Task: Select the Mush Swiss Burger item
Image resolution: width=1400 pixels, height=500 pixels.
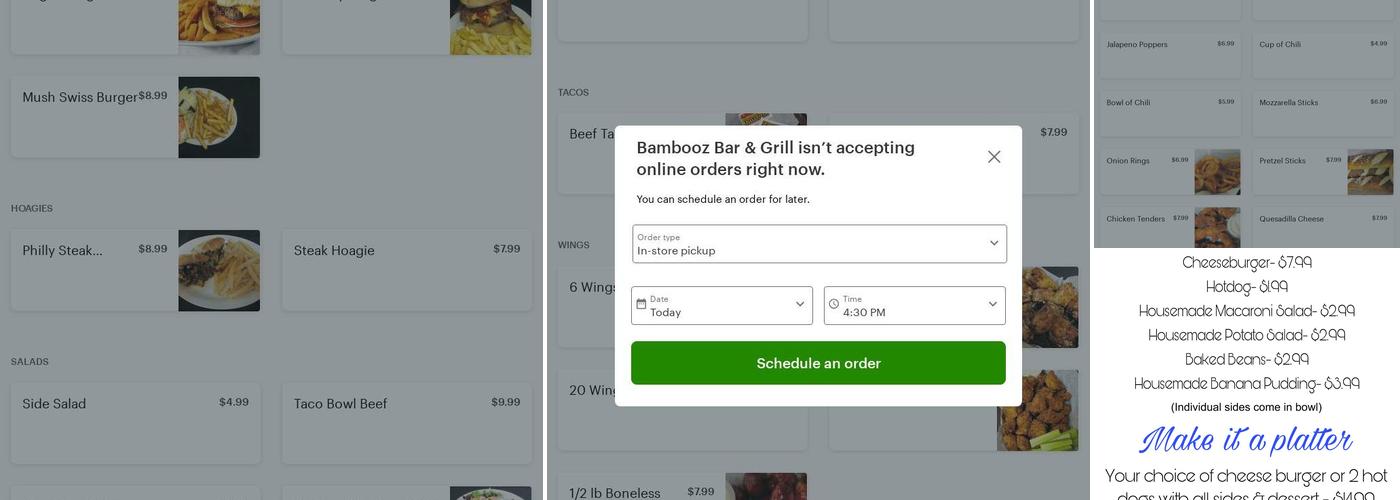Action: [135, 117]
